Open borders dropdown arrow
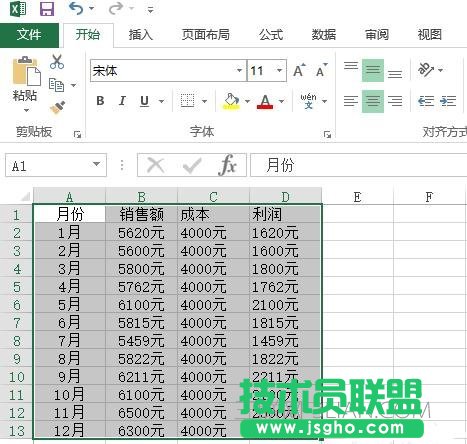This screenshot has height=444, width=467. click(204, 101)
